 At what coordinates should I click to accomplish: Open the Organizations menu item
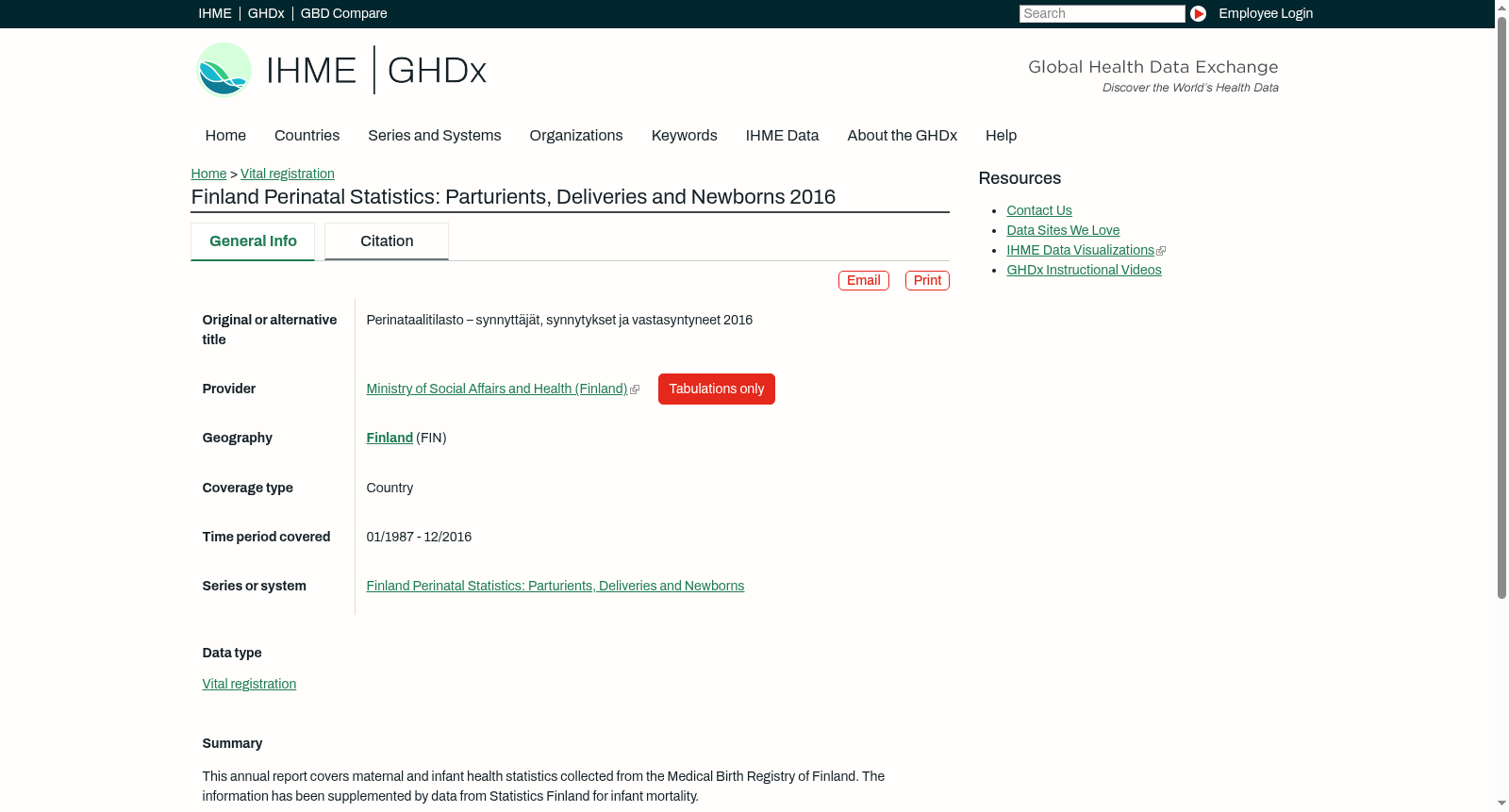coord(576,136)
